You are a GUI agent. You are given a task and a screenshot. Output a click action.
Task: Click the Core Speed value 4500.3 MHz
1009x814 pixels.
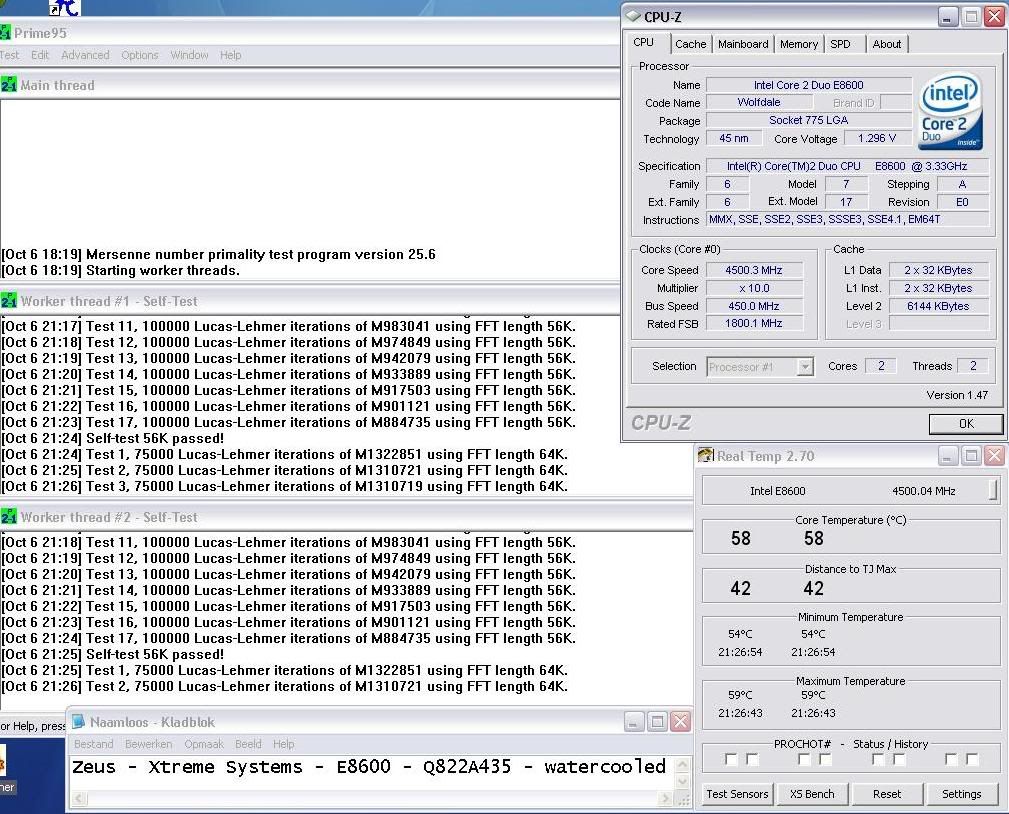754,270
